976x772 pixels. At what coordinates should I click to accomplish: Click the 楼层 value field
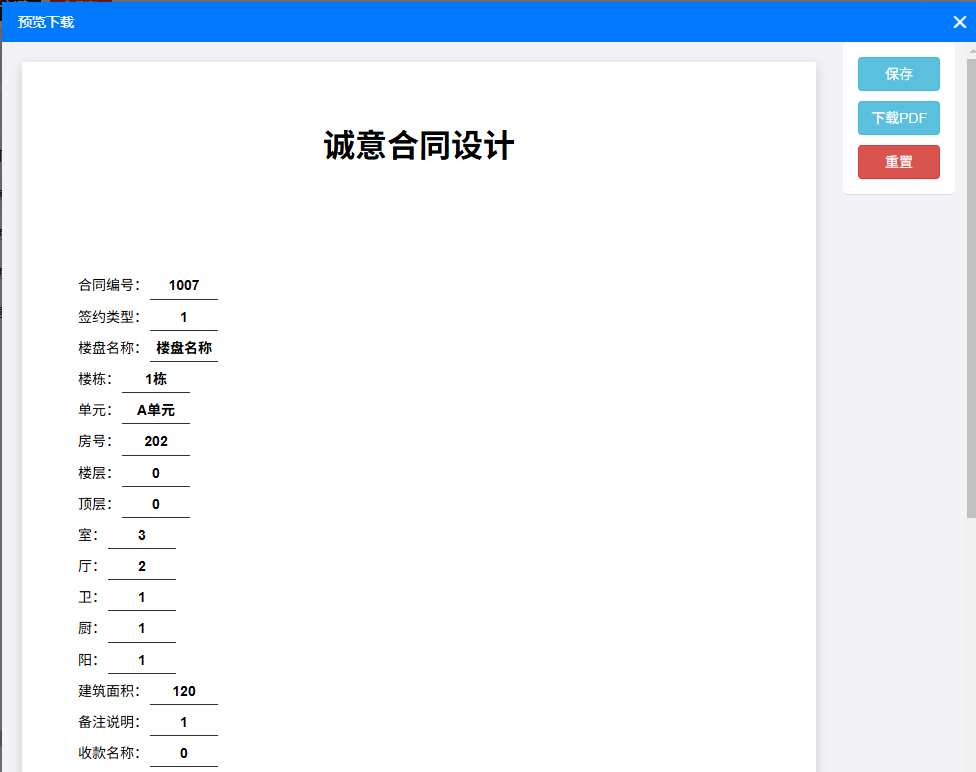point(156,473)
